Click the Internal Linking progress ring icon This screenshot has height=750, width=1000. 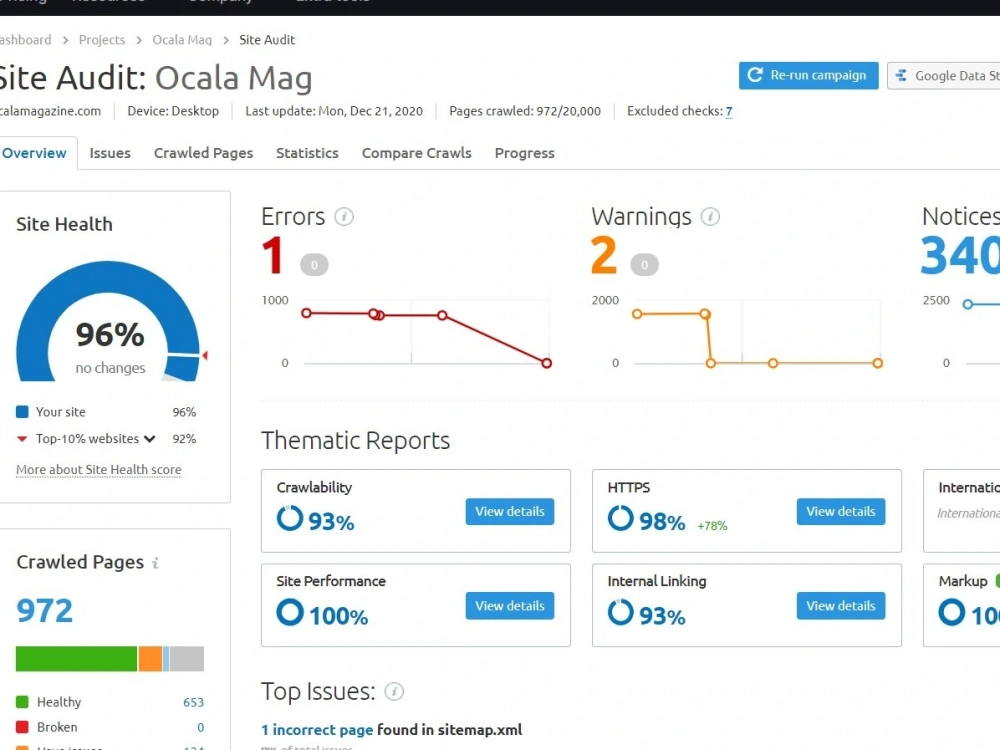[621, 612]
